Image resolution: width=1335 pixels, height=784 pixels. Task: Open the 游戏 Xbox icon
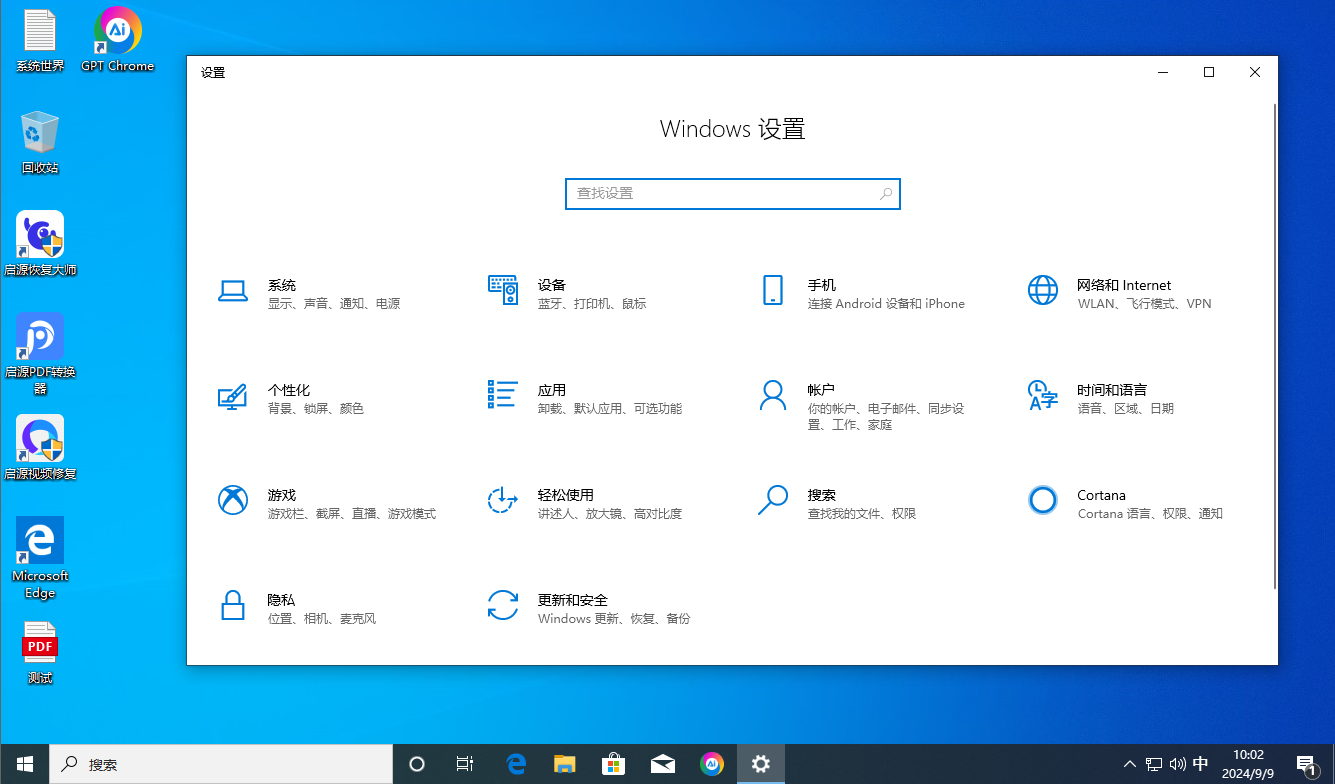233,500
